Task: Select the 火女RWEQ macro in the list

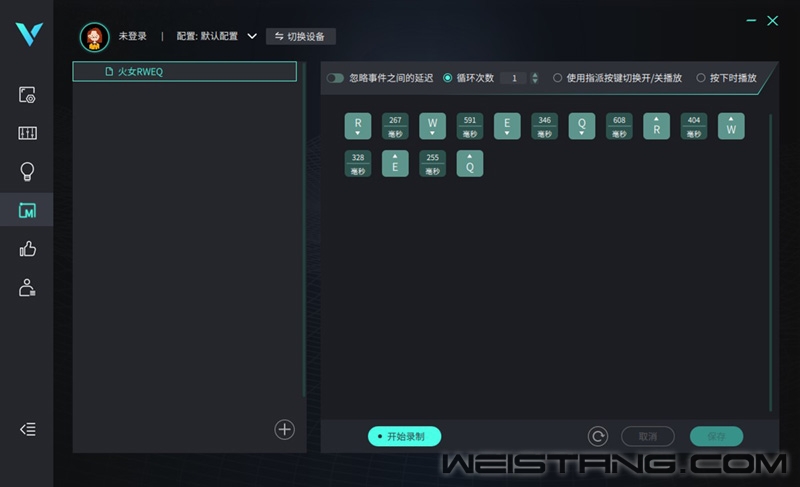Action: (x=185, y=72)
